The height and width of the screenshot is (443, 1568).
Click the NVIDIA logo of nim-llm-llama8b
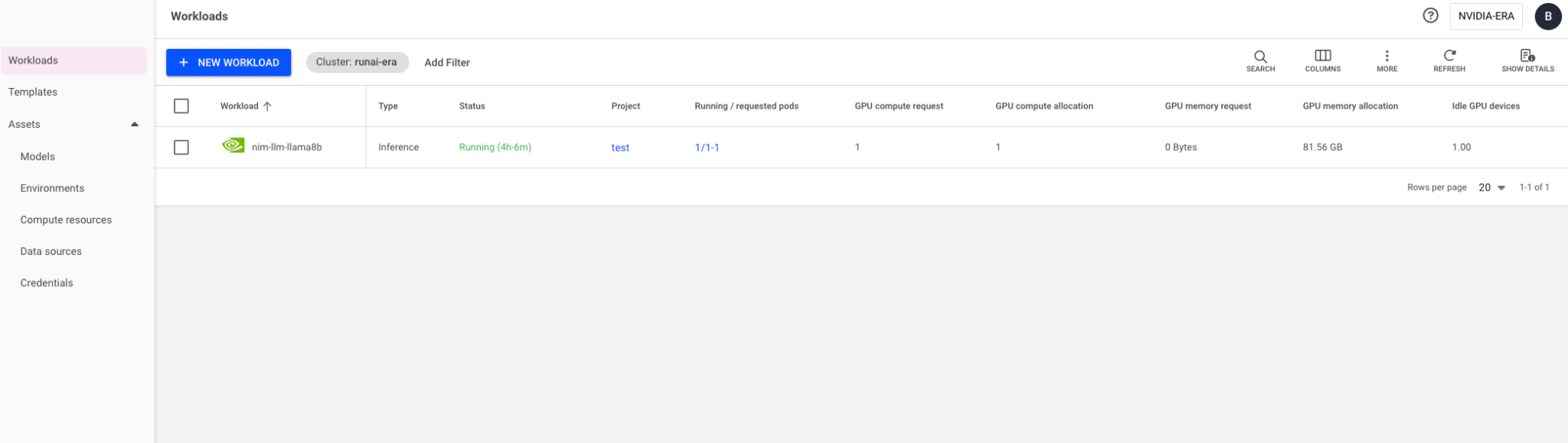click(233, 145)
